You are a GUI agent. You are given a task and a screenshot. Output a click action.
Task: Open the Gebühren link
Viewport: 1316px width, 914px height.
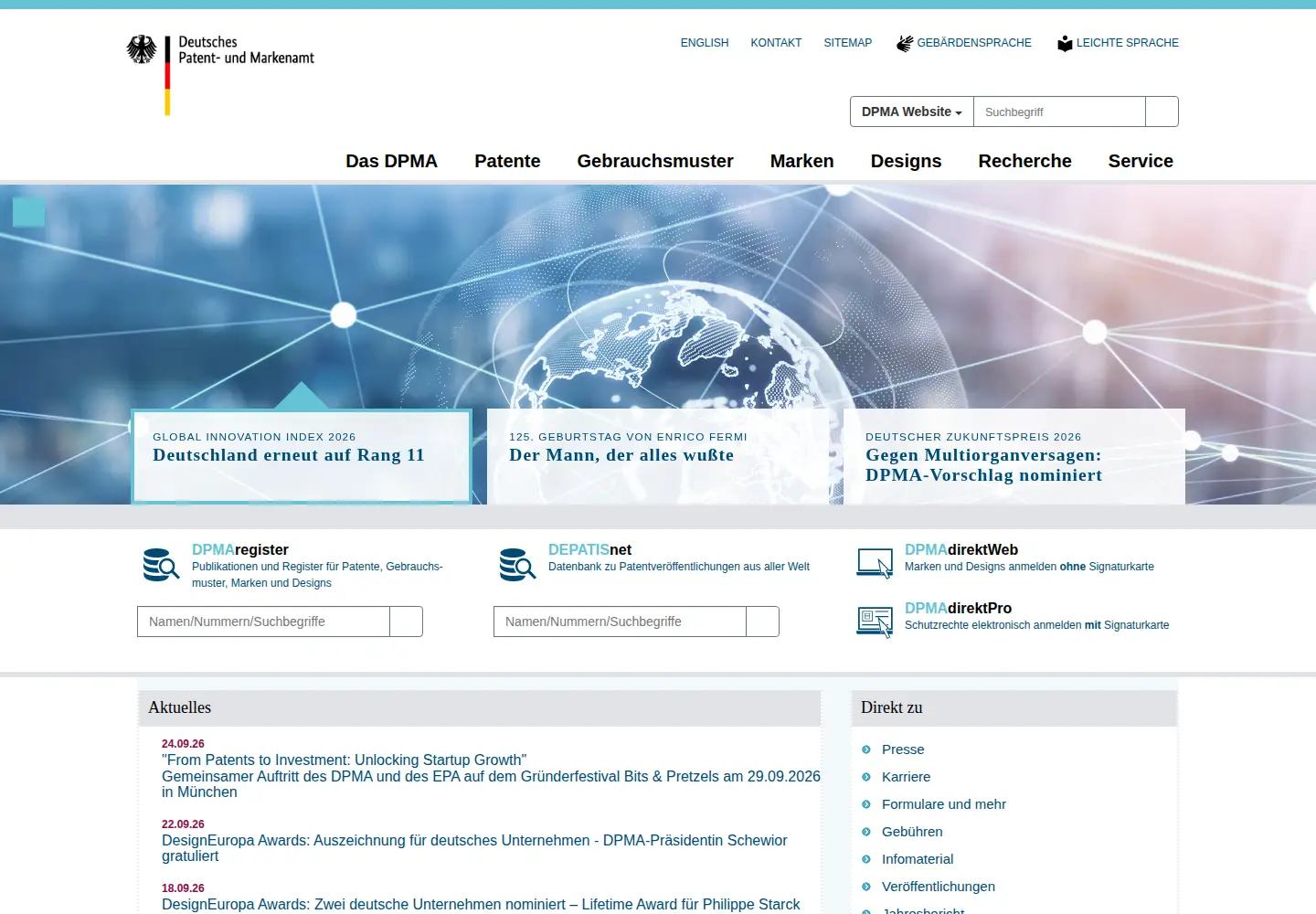pyautogui.click(x=912, y=832)
